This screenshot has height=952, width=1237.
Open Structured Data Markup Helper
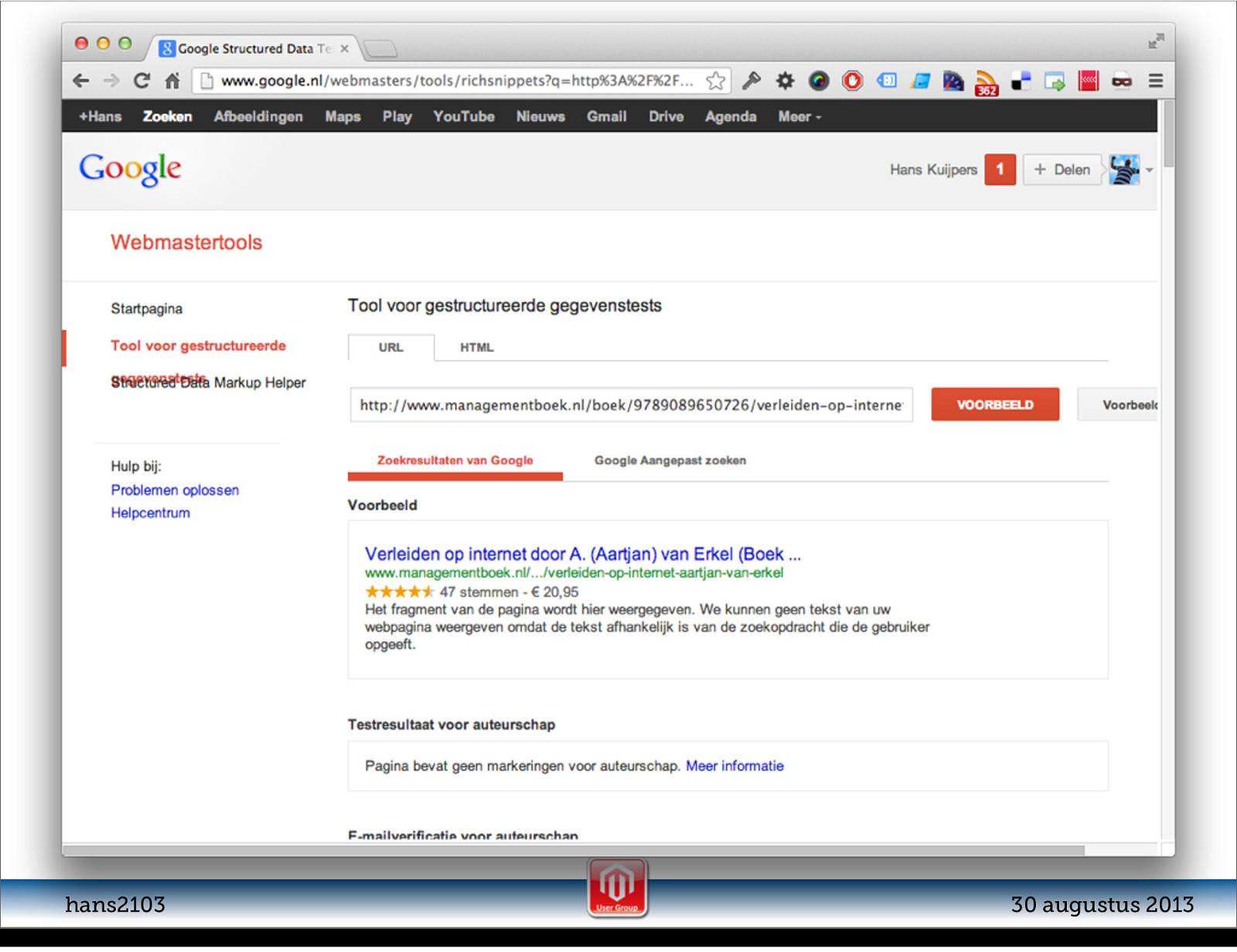(209, 382)
